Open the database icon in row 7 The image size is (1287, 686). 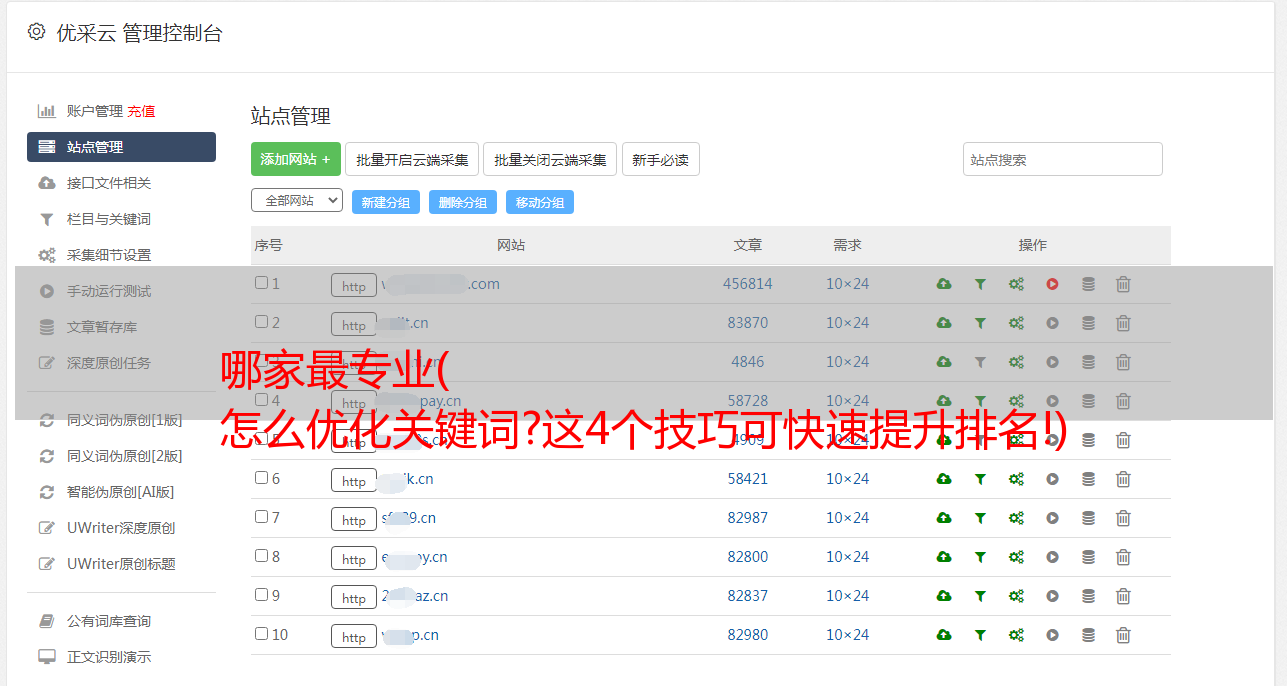pos(1088,518)
